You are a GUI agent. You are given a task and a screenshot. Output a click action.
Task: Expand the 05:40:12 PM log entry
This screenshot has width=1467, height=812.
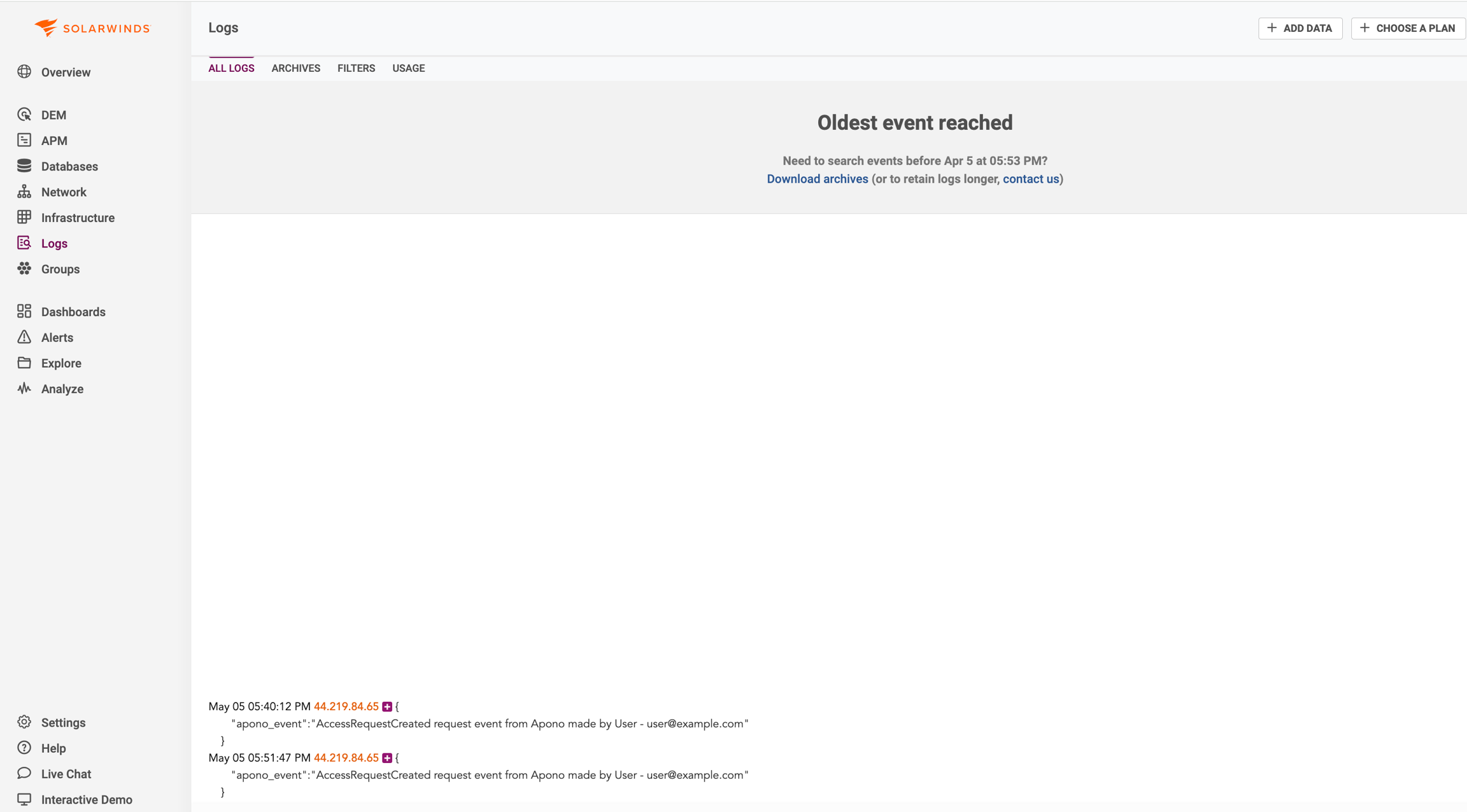pos(387,706)
